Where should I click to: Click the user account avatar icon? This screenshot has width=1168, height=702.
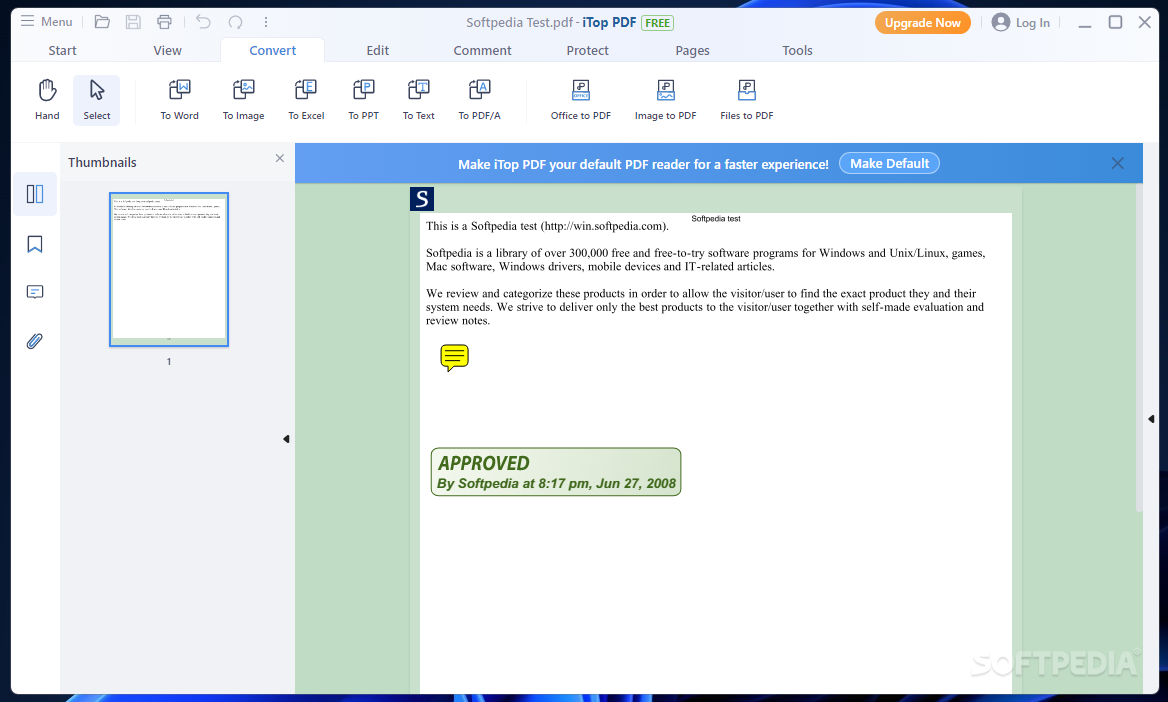[x=1000, y=22]
